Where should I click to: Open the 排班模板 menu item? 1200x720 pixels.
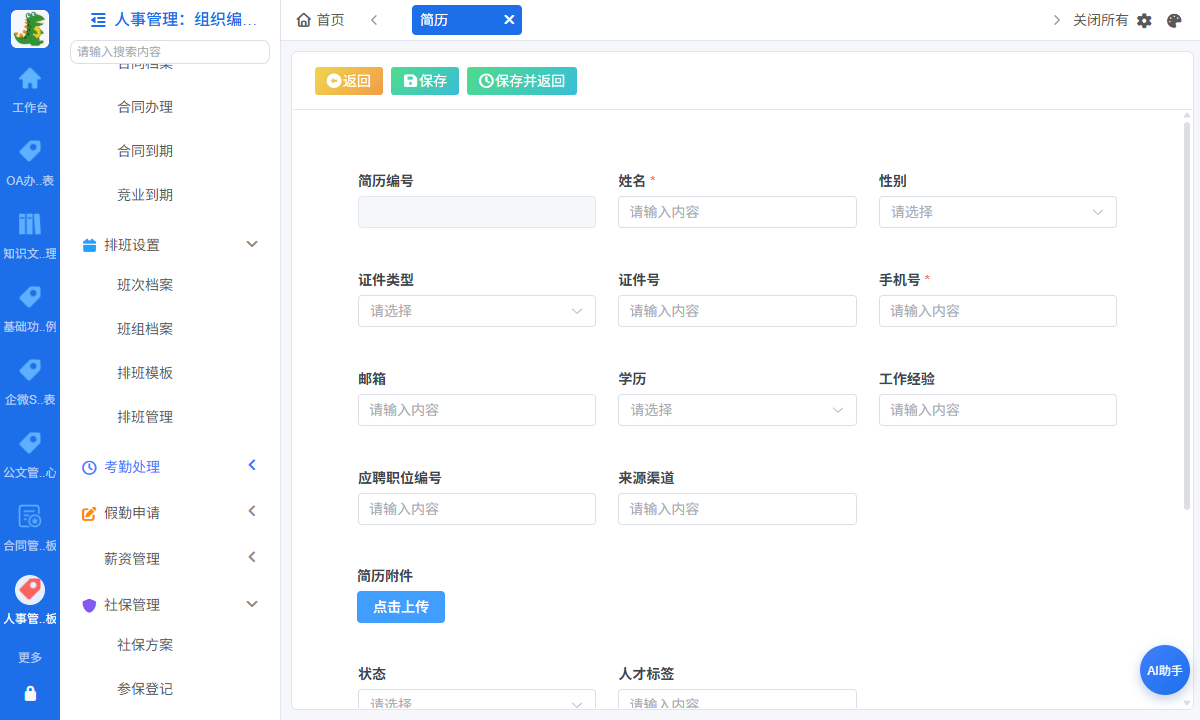tap(145, 373)
